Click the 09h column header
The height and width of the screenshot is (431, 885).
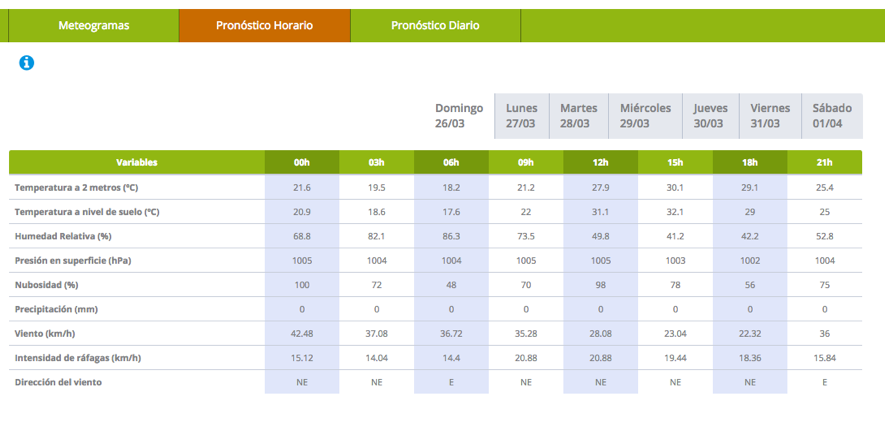(x=525, y=162)
